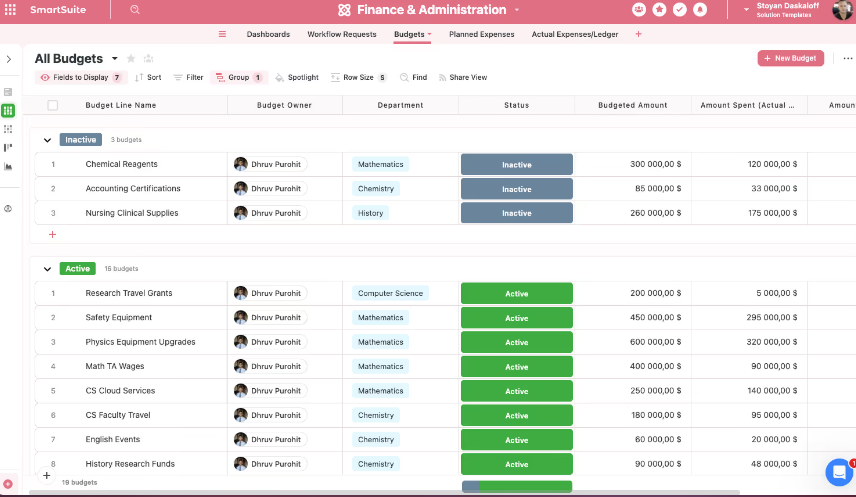Open view sharing people icon next to title
The image size is (856, 497).
[x=148, y=58]
